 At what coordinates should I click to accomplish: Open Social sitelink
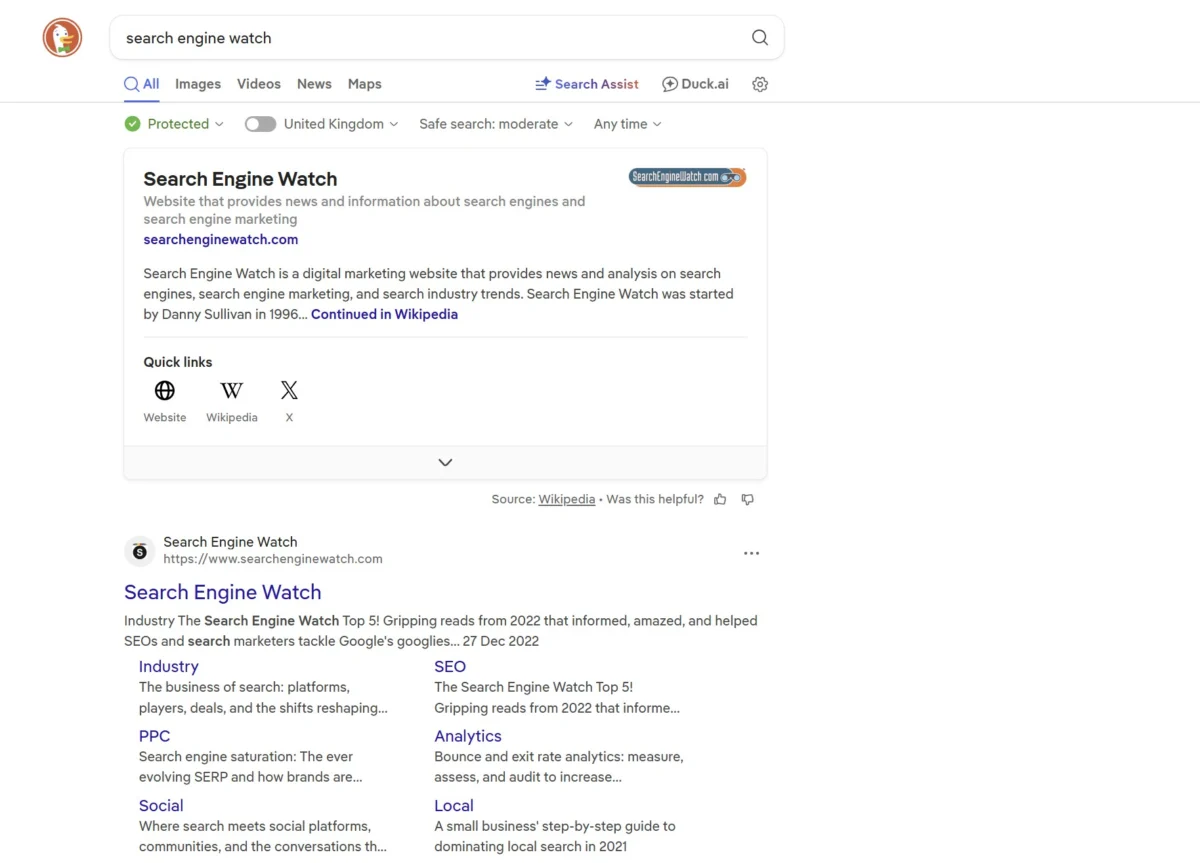[161, 805]
